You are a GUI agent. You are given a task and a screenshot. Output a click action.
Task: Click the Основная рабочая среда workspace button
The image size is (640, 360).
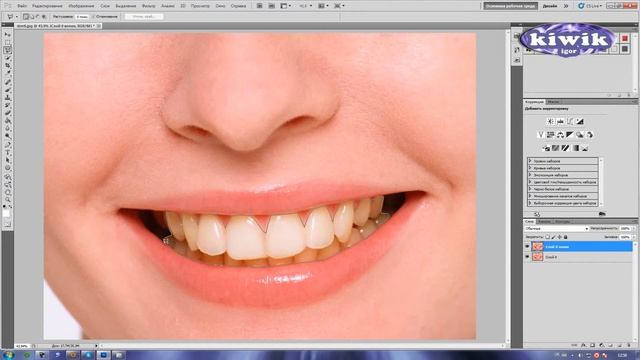click(510, 6)
